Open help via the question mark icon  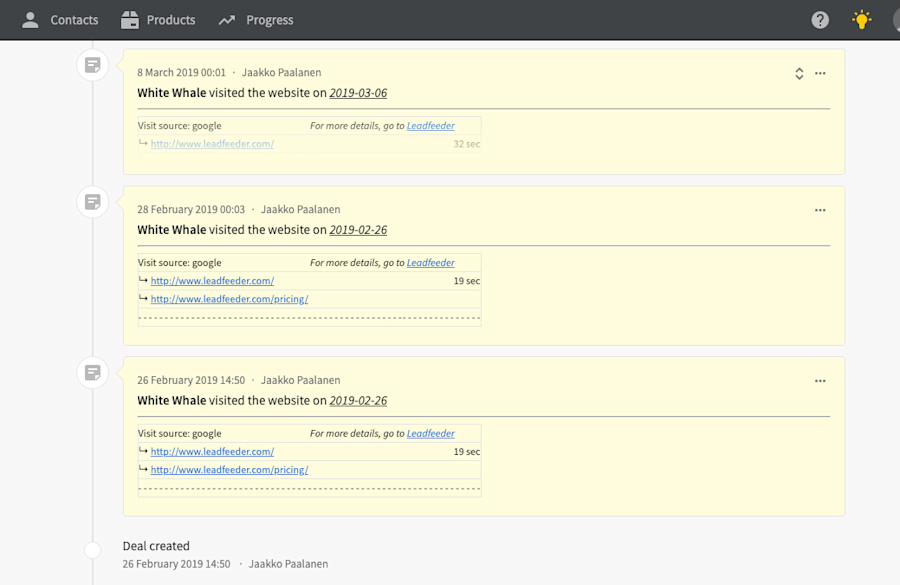819,19
